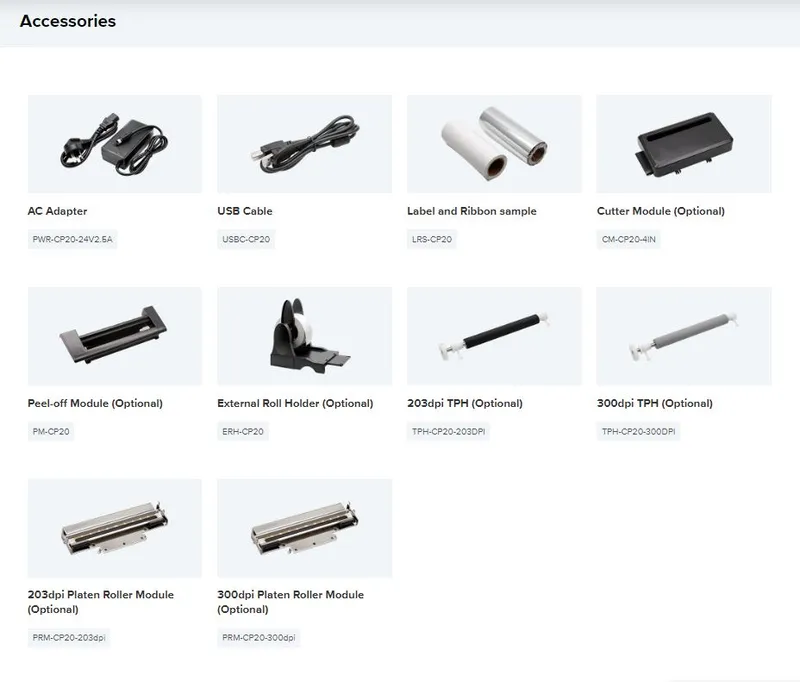This screenshot has width=800, height=682.
Task: View the External Roll Holder picture
Action: (x=305, y=336)
